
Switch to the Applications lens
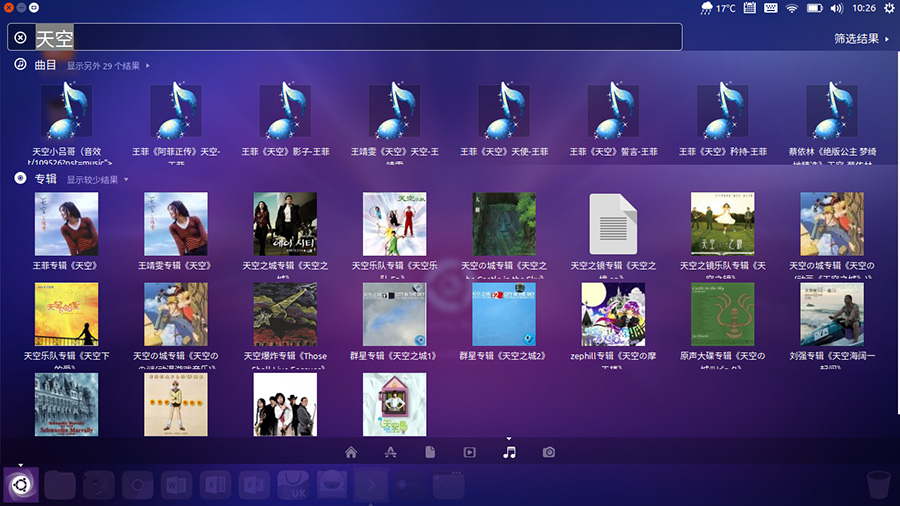(x=390, y=453)
